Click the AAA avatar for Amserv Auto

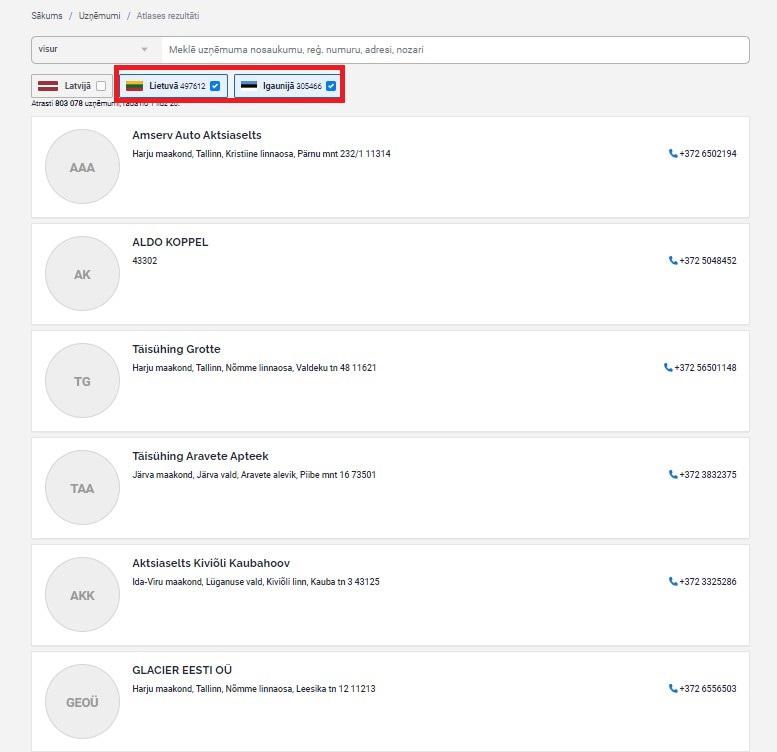tap(82, 167)
